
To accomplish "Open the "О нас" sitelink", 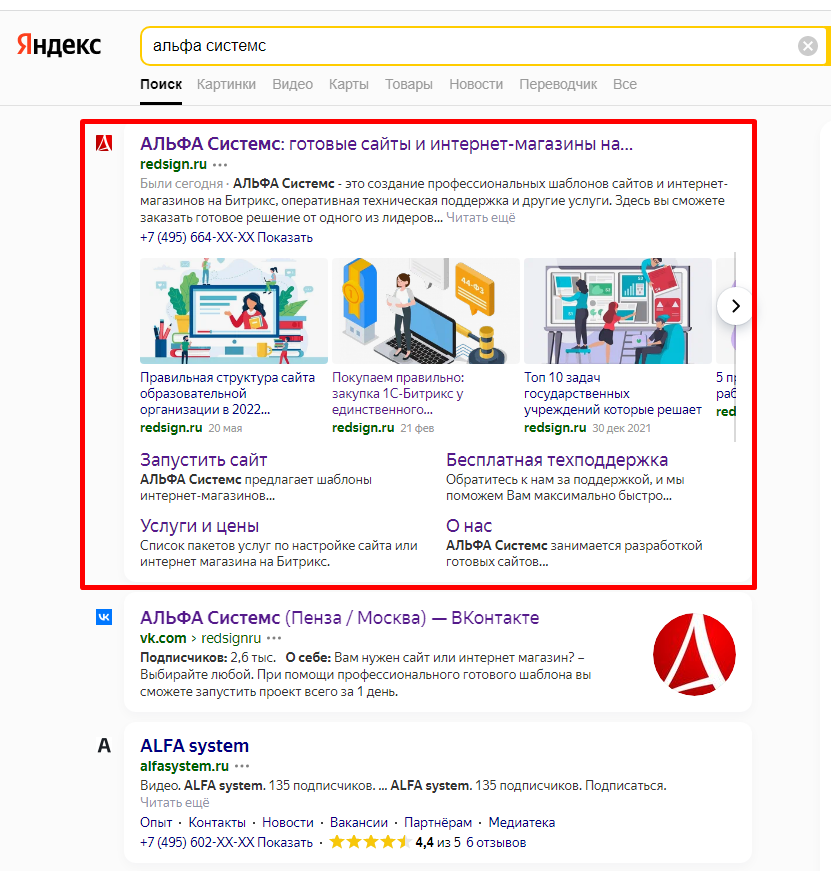I will [469, 525].
